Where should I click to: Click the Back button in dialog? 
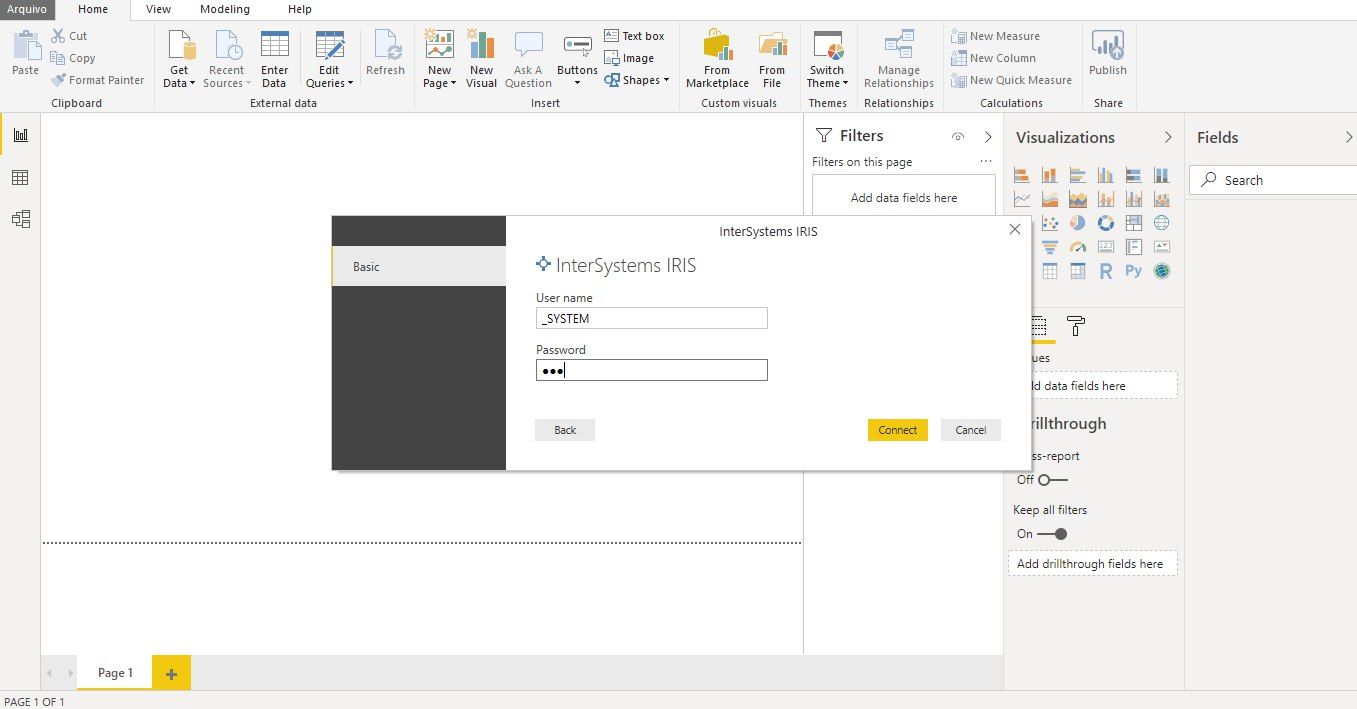565,430
